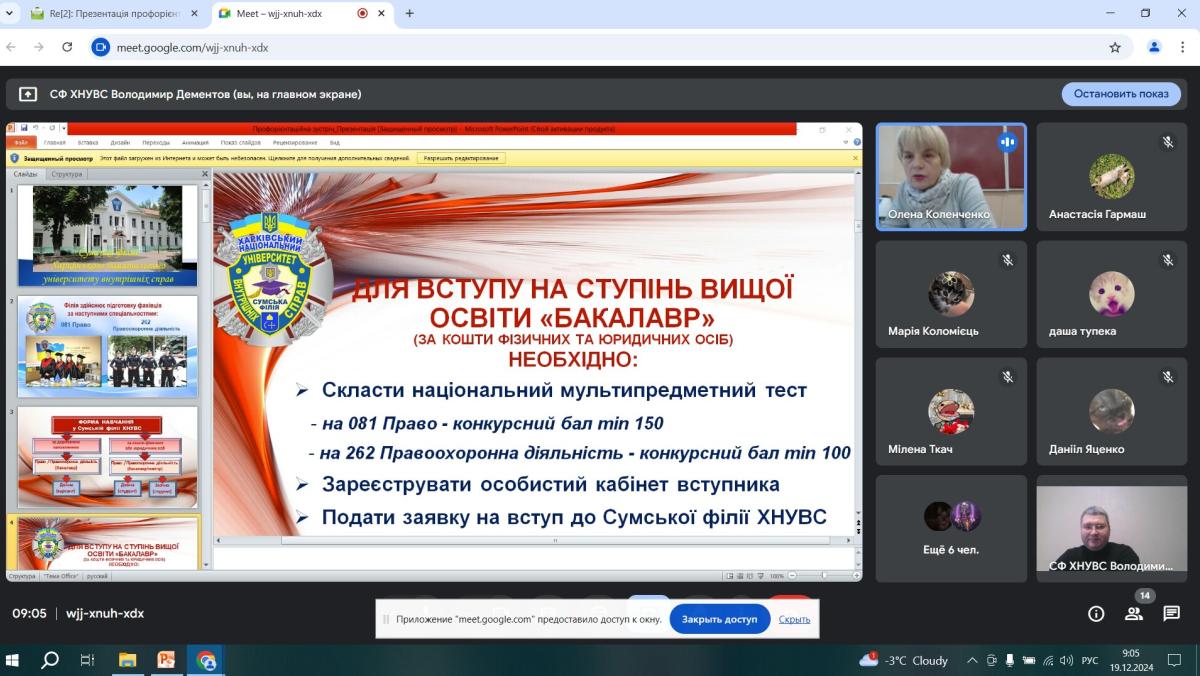The height and width of the screenshot is (676, 1200).
Task: Open the taskbar clock showing 9:05
Action: click(x=1131, y=660)
